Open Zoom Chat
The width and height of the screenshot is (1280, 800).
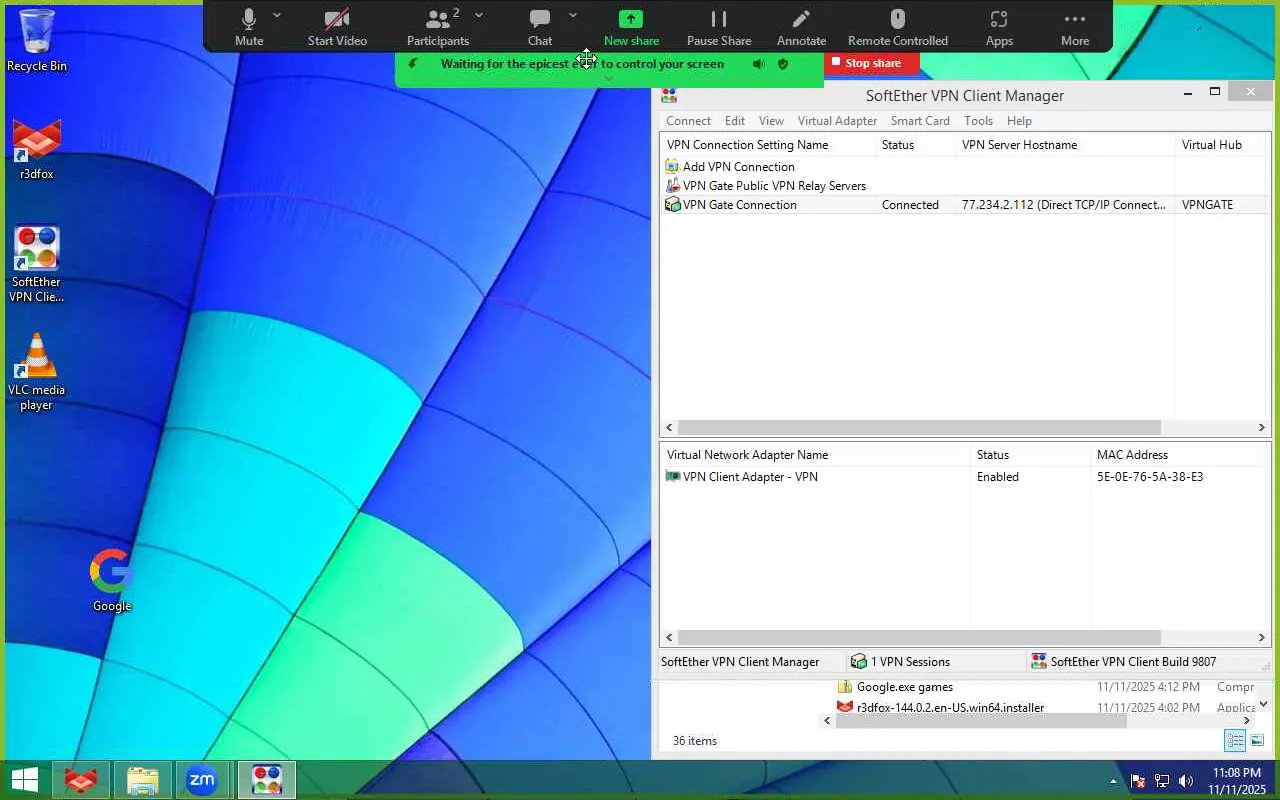tap(540, 27)
